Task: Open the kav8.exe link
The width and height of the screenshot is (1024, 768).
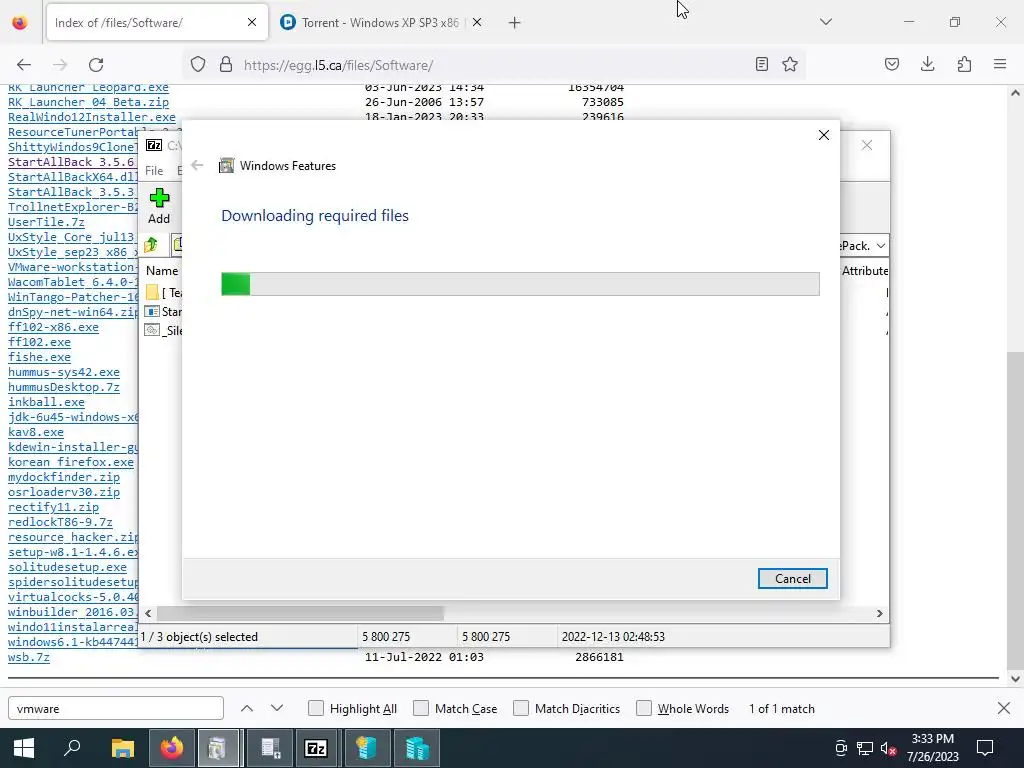Action: tap(36, 432)
